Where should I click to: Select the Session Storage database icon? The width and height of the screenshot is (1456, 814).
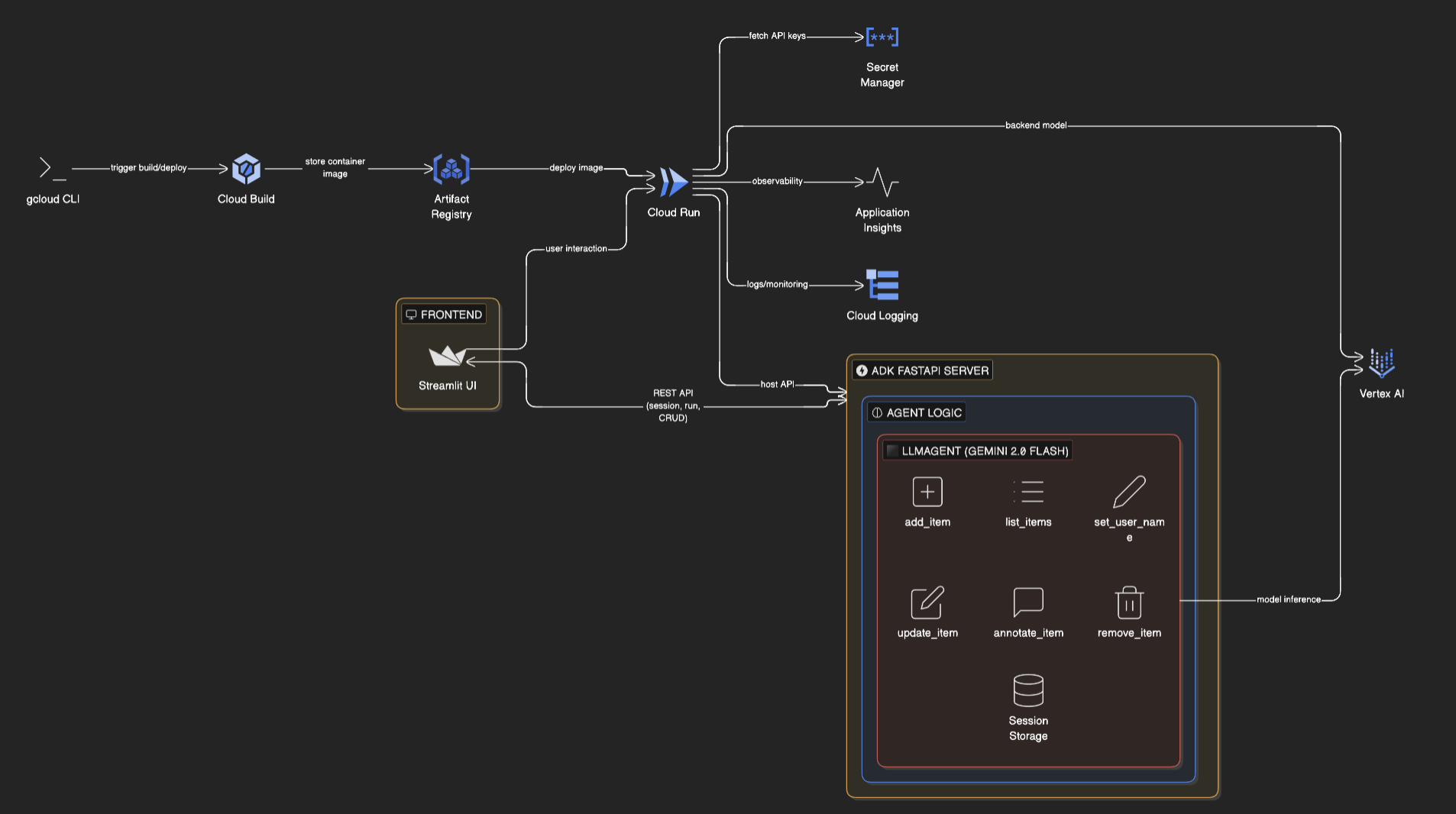[x=1028, y=690]
